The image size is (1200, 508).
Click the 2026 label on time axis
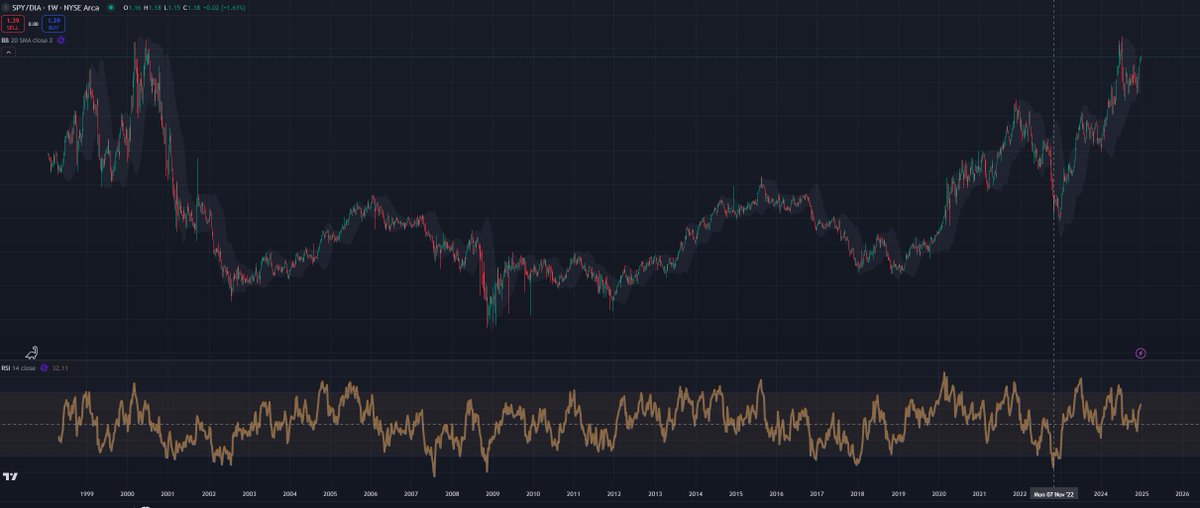[1182, 494]
